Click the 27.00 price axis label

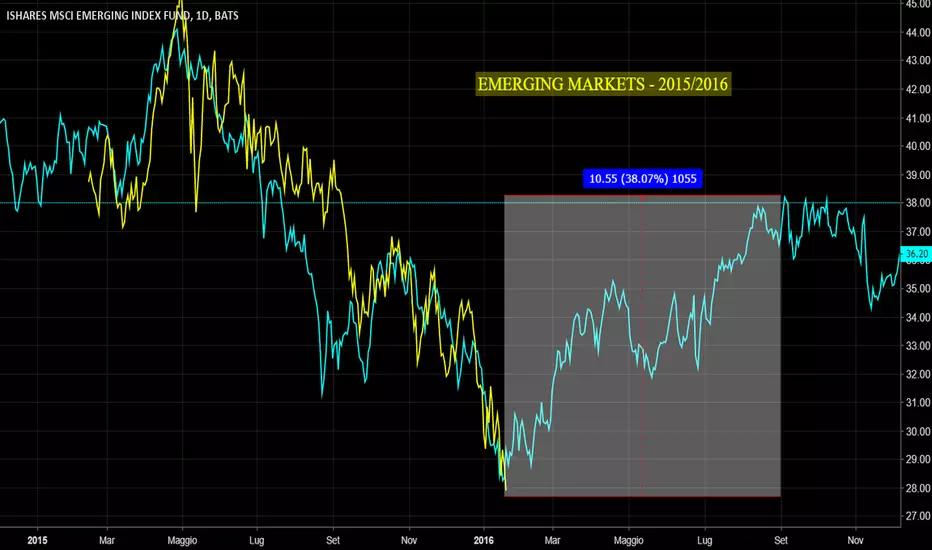[x=918, y=516]
